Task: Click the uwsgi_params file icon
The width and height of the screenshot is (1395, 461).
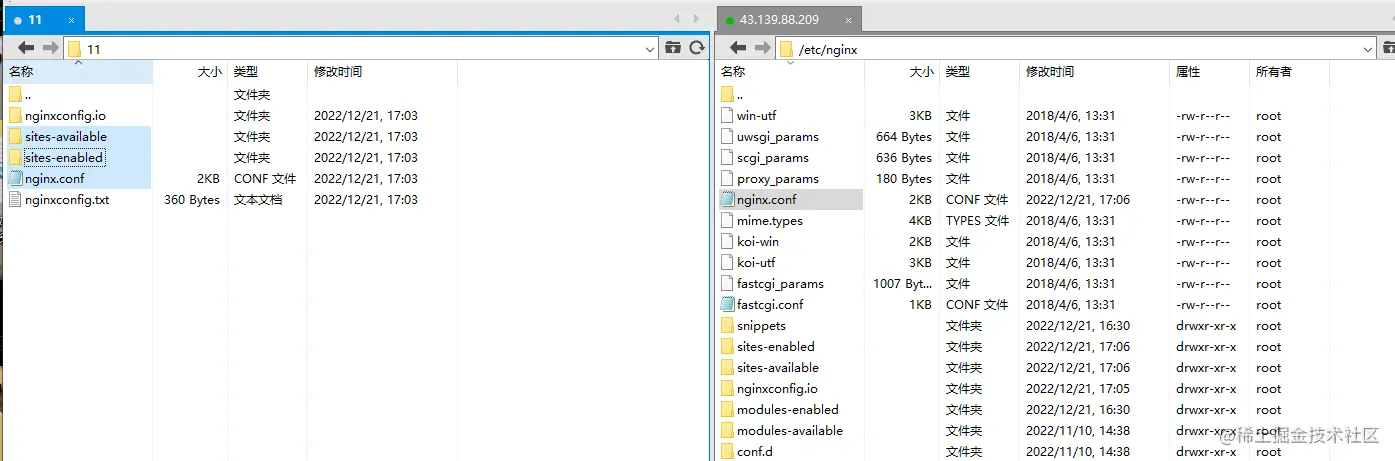Action: [727, 137]
